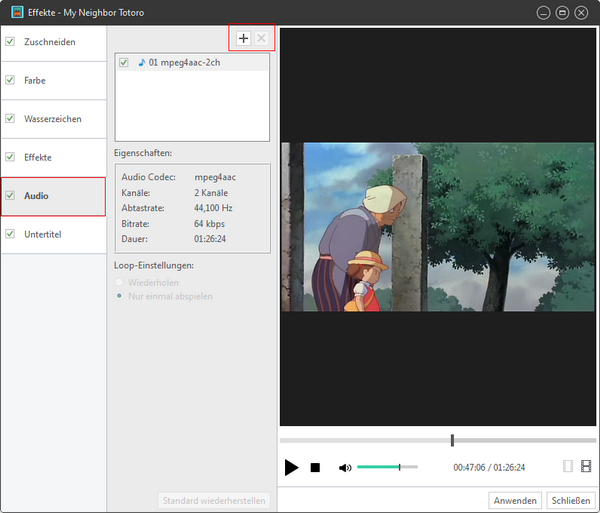This screenshot has height=513, width=600.
Task: Maximize the Effekte window
Action: pyautogui.click(x=562, y=13)
